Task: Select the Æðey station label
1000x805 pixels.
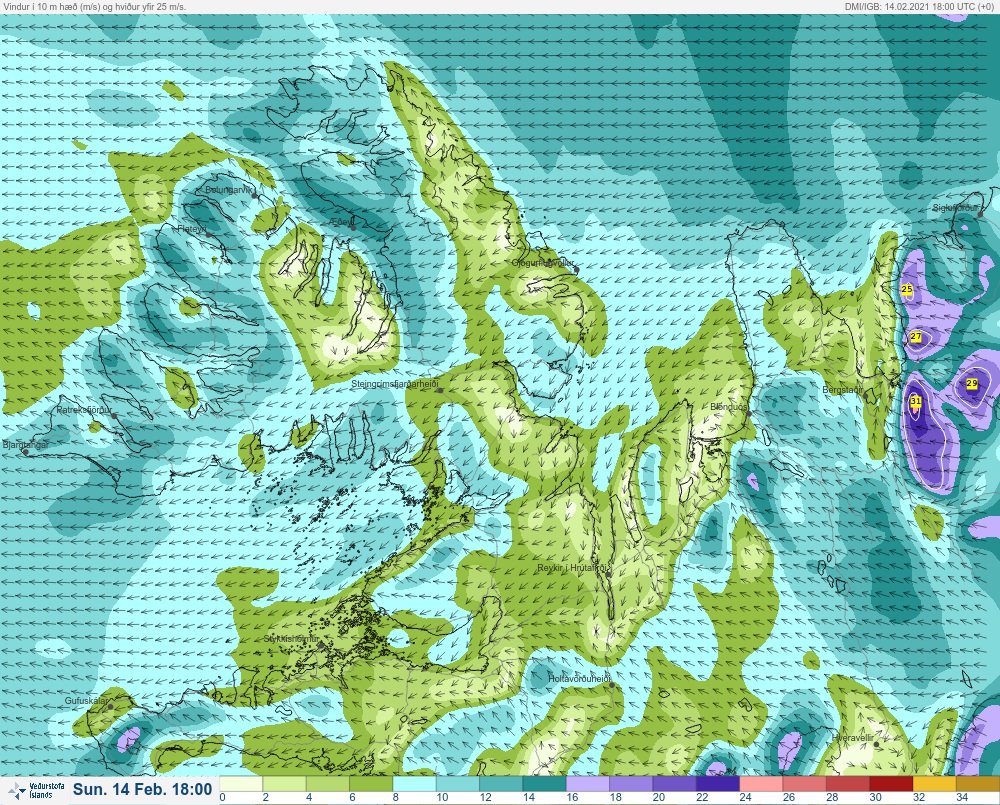Action: [x=341, y=221]
